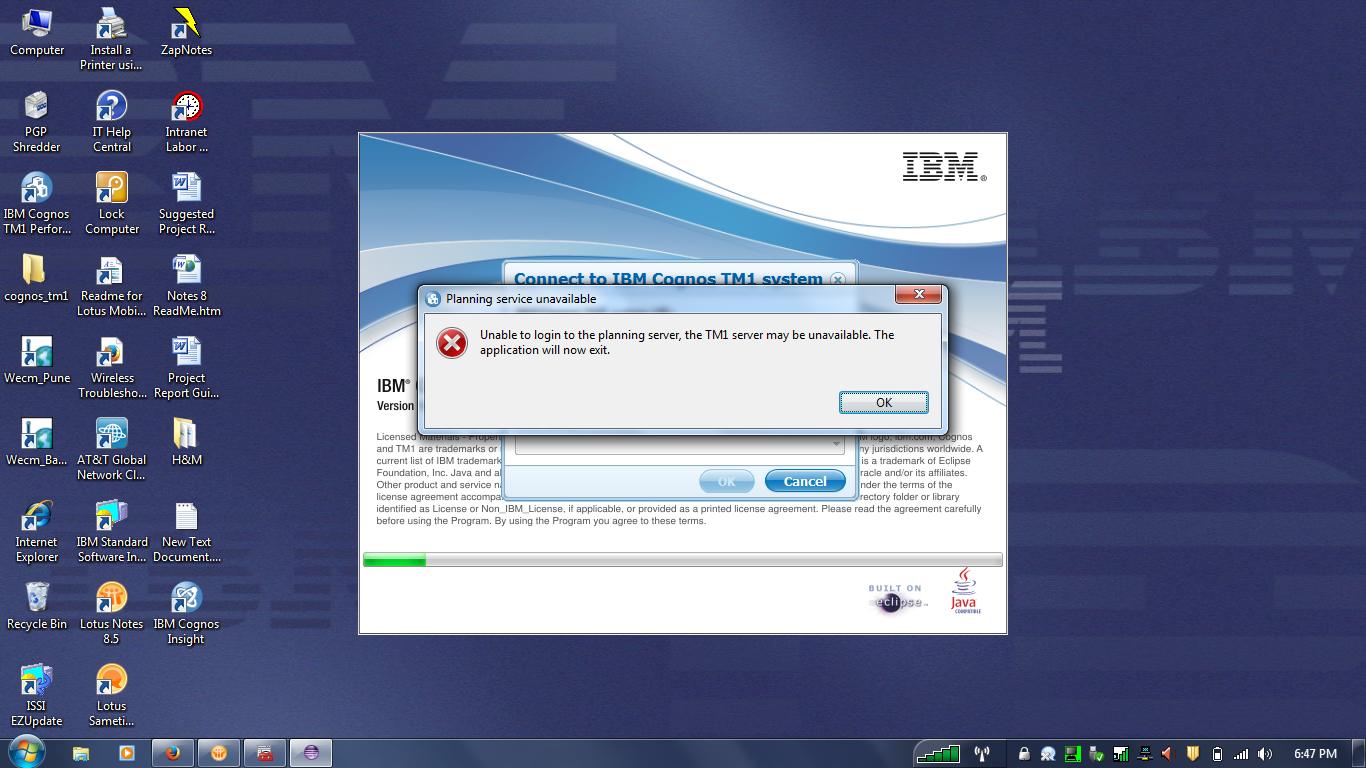The image size is (1366, 768).
Task: Click the 6:47 PM taskbar clock
Action: 1315,754
